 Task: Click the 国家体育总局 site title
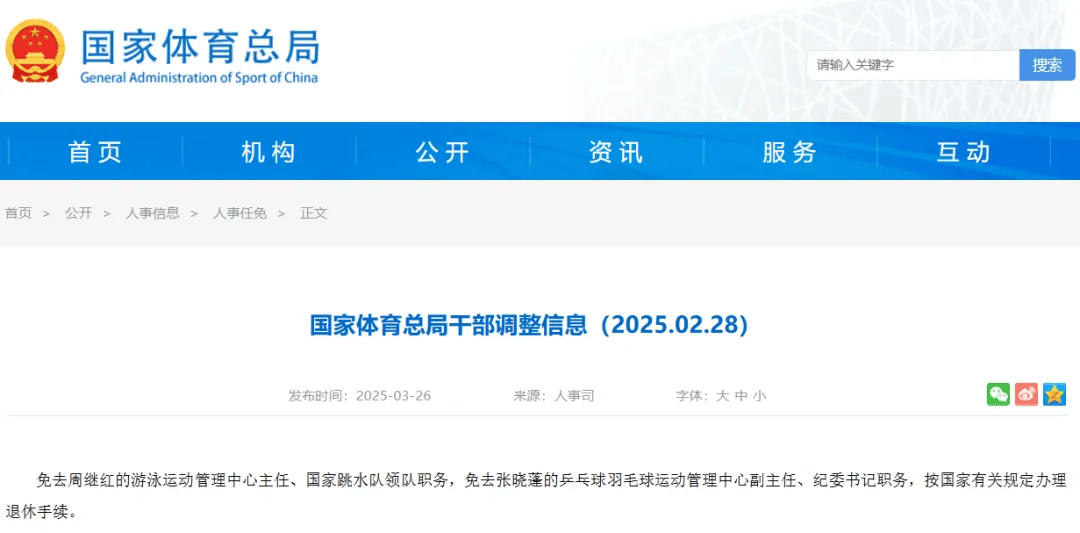[x=200, y=46]
